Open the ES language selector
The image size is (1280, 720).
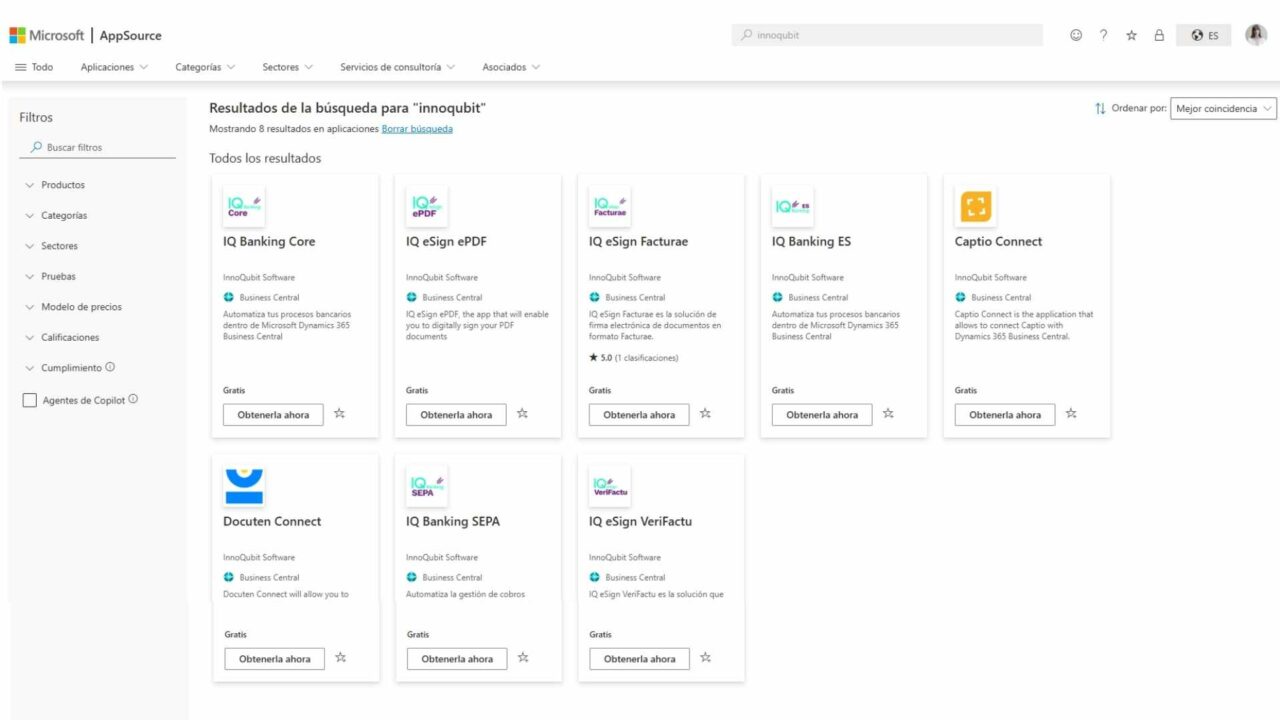1204,35
